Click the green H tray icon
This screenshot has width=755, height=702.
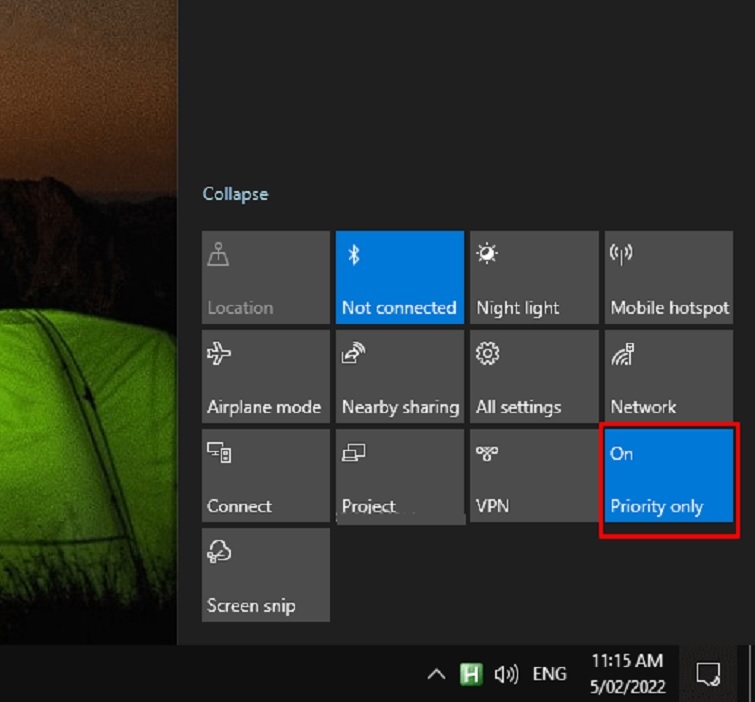coord(471,675)
